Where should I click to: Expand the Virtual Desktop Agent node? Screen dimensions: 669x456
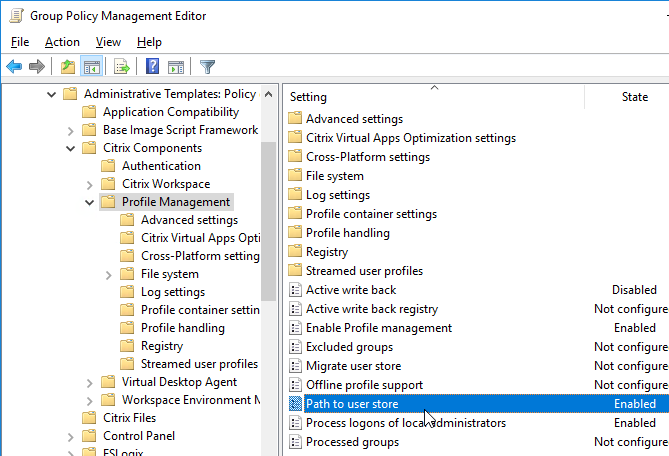coord(89,383)
